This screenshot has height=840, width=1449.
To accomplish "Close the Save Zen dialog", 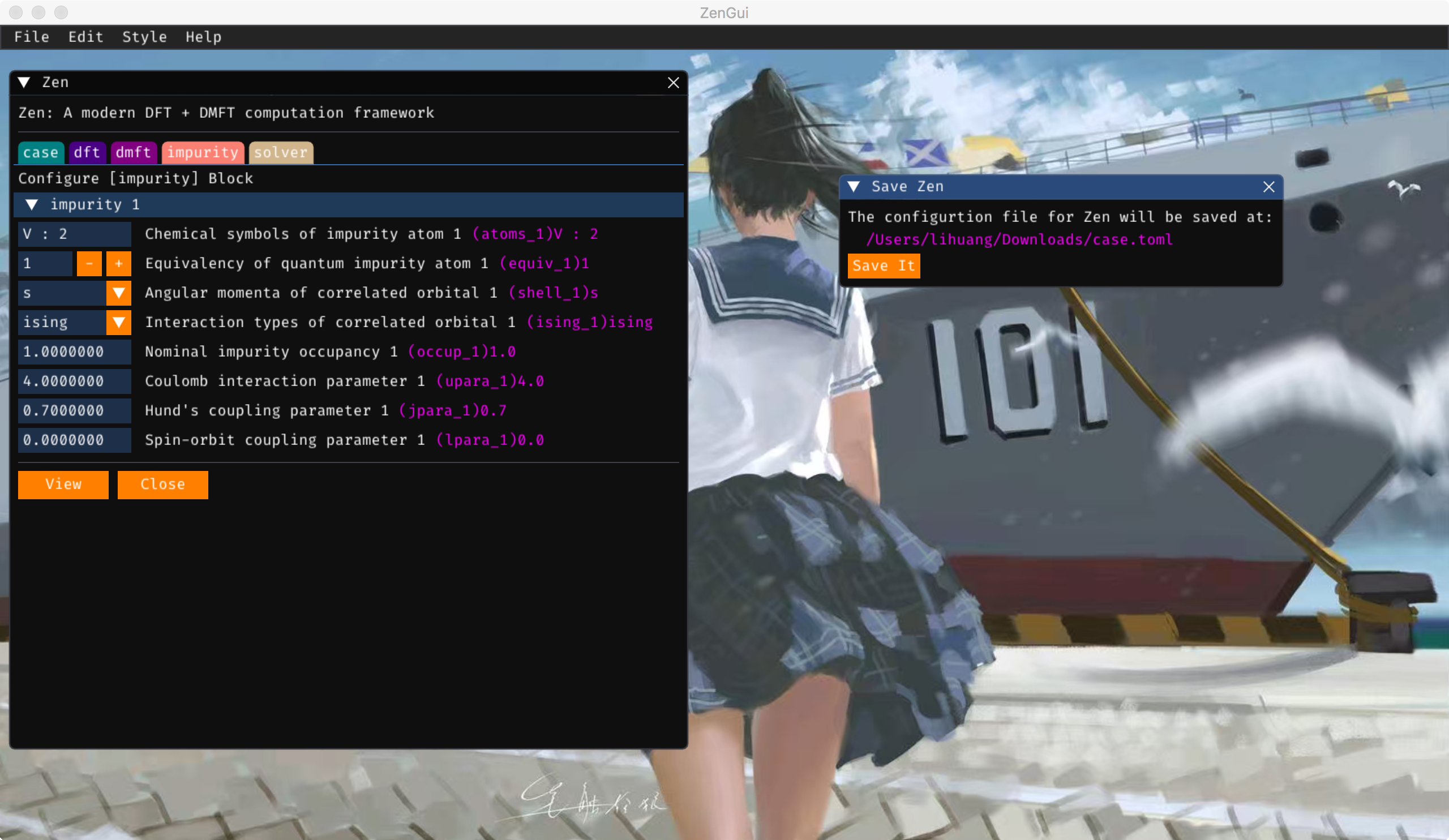I will click(1269, 187).
